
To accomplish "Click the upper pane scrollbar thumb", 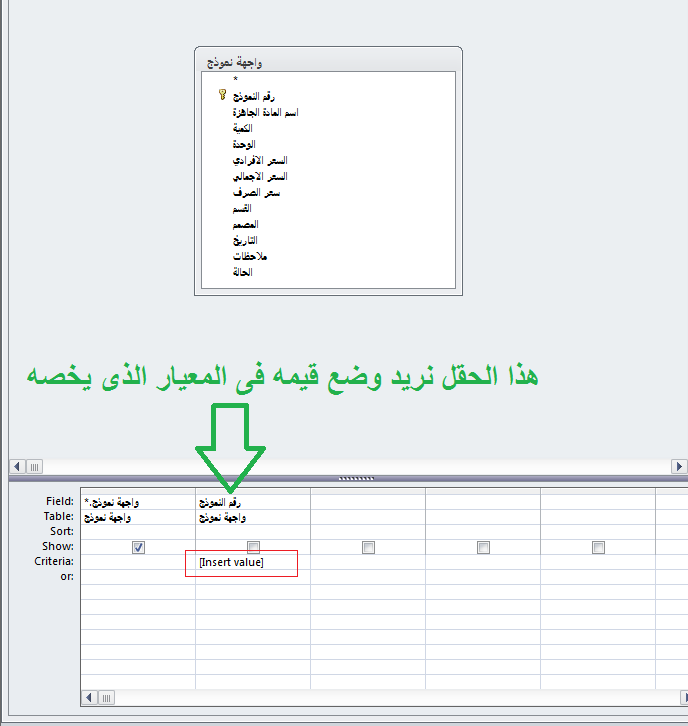I will [35, 466].
